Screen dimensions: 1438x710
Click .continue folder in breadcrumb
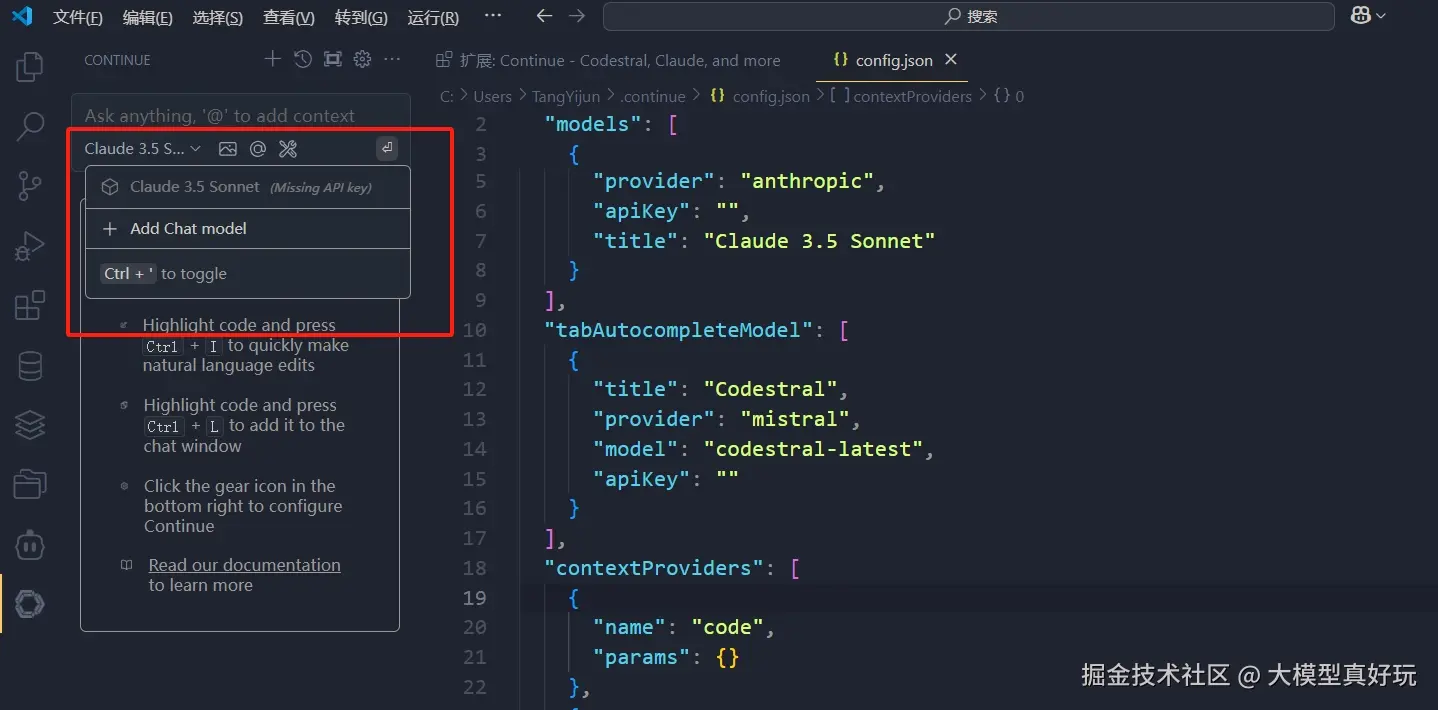point(653,97)
